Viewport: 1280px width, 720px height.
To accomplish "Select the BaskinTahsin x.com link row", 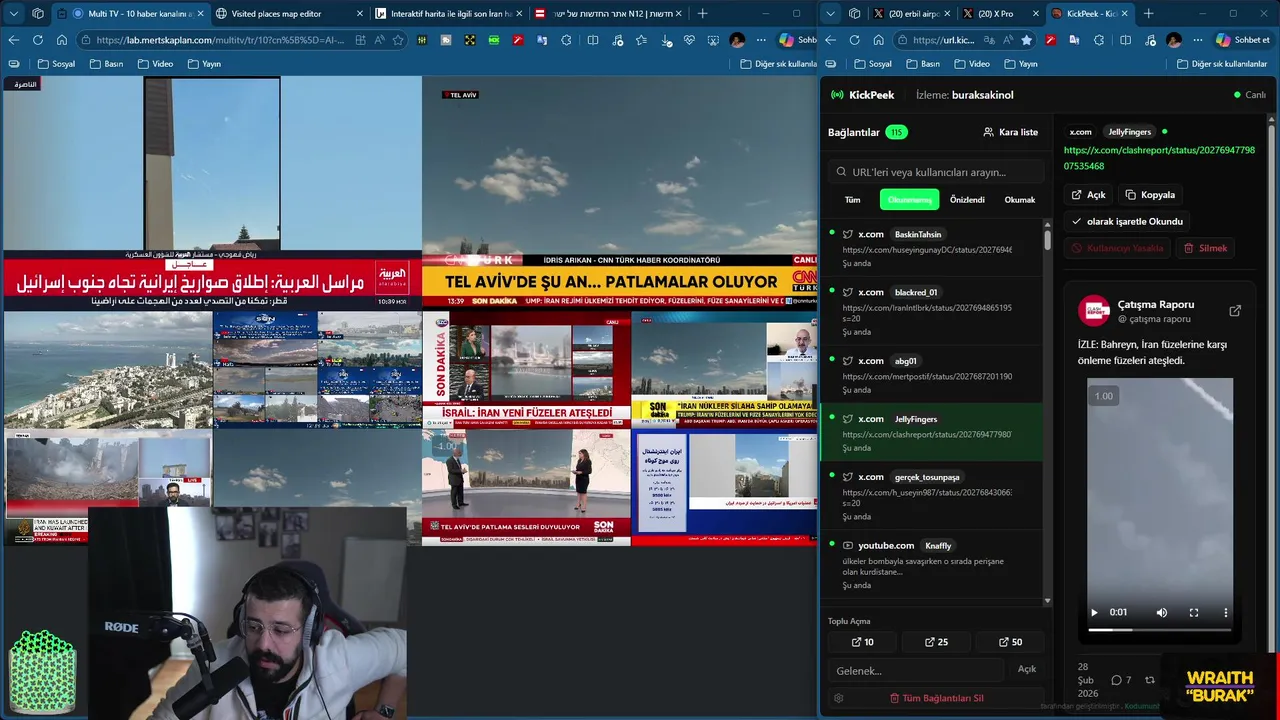I will click(x=930, y=248).
